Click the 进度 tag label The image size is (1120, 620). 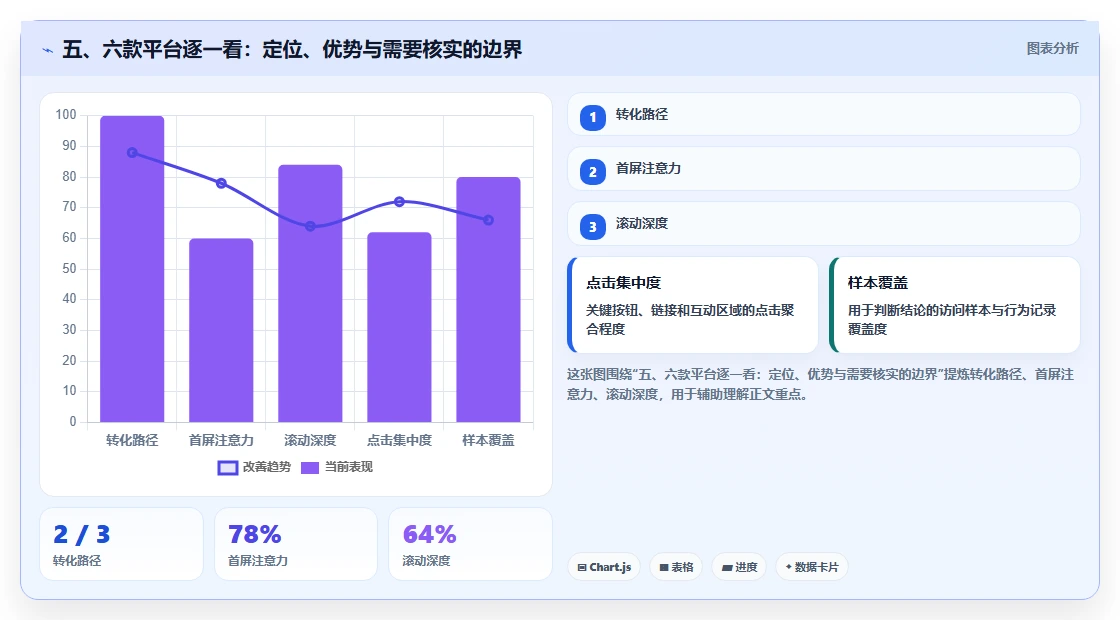pos(746,567)
